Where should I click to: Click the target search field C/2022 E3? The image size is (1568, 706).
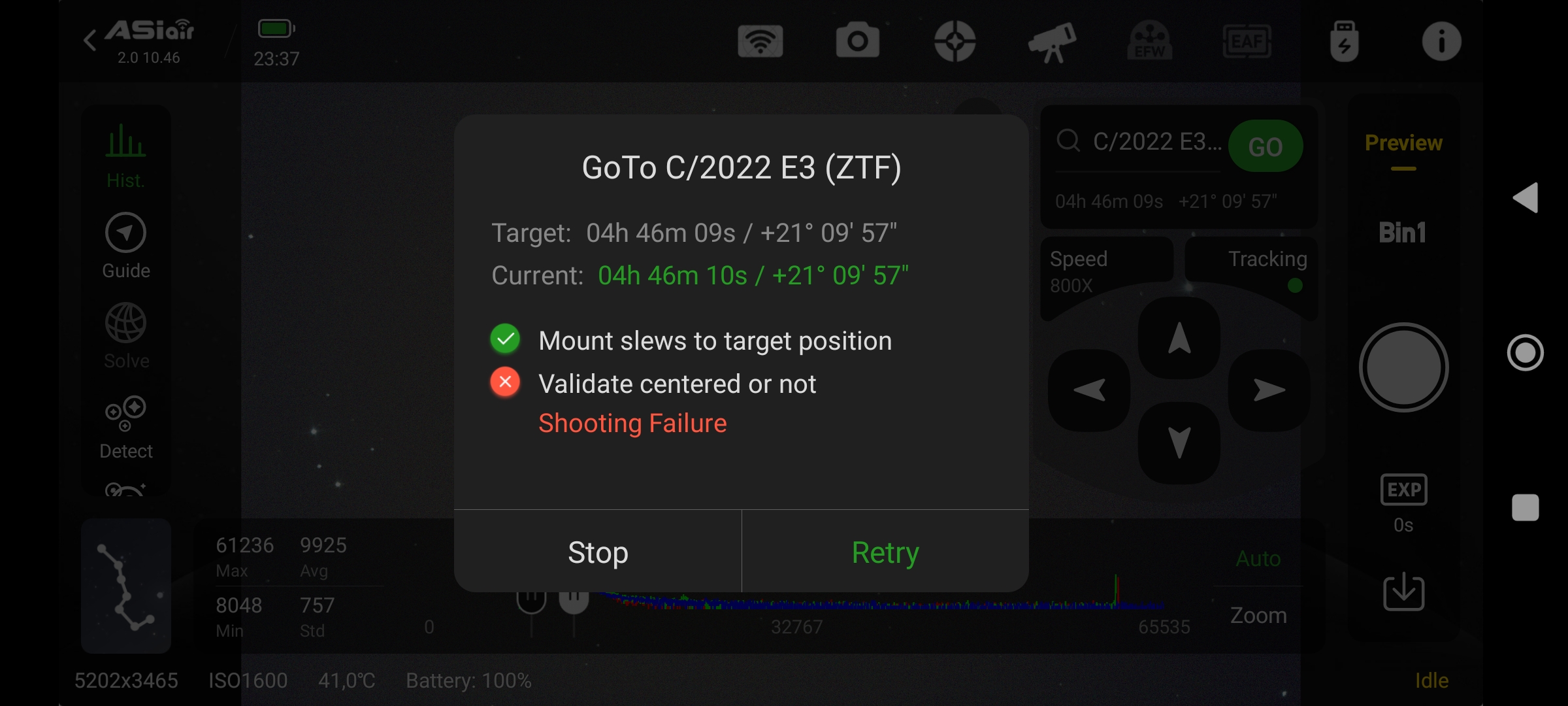[x=1155, y=142]
